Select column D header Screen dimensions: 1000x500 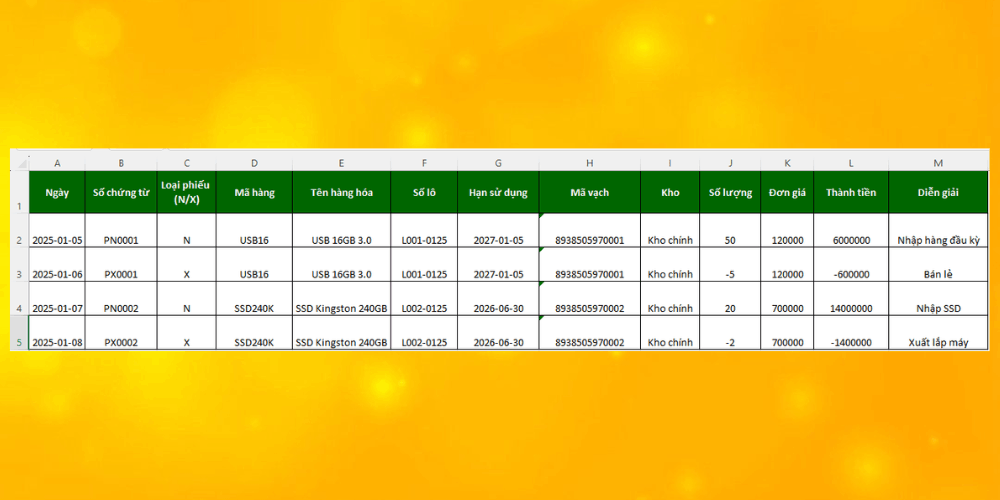(254, 164)
